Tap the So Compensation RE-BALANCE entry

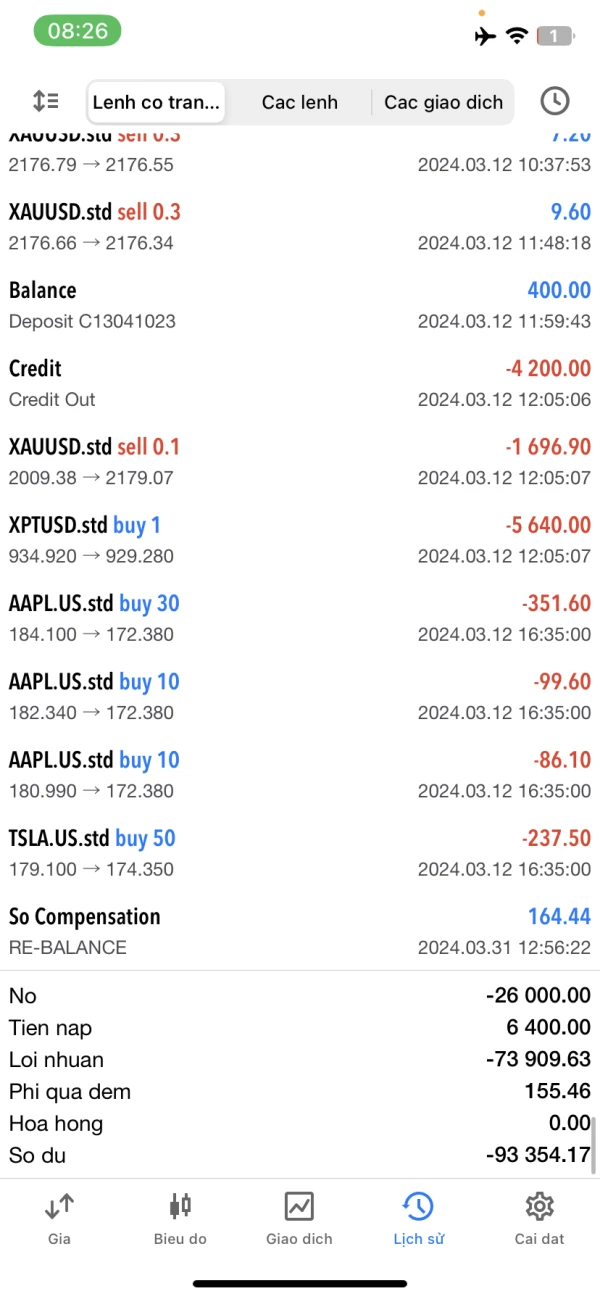pos(300,931)
